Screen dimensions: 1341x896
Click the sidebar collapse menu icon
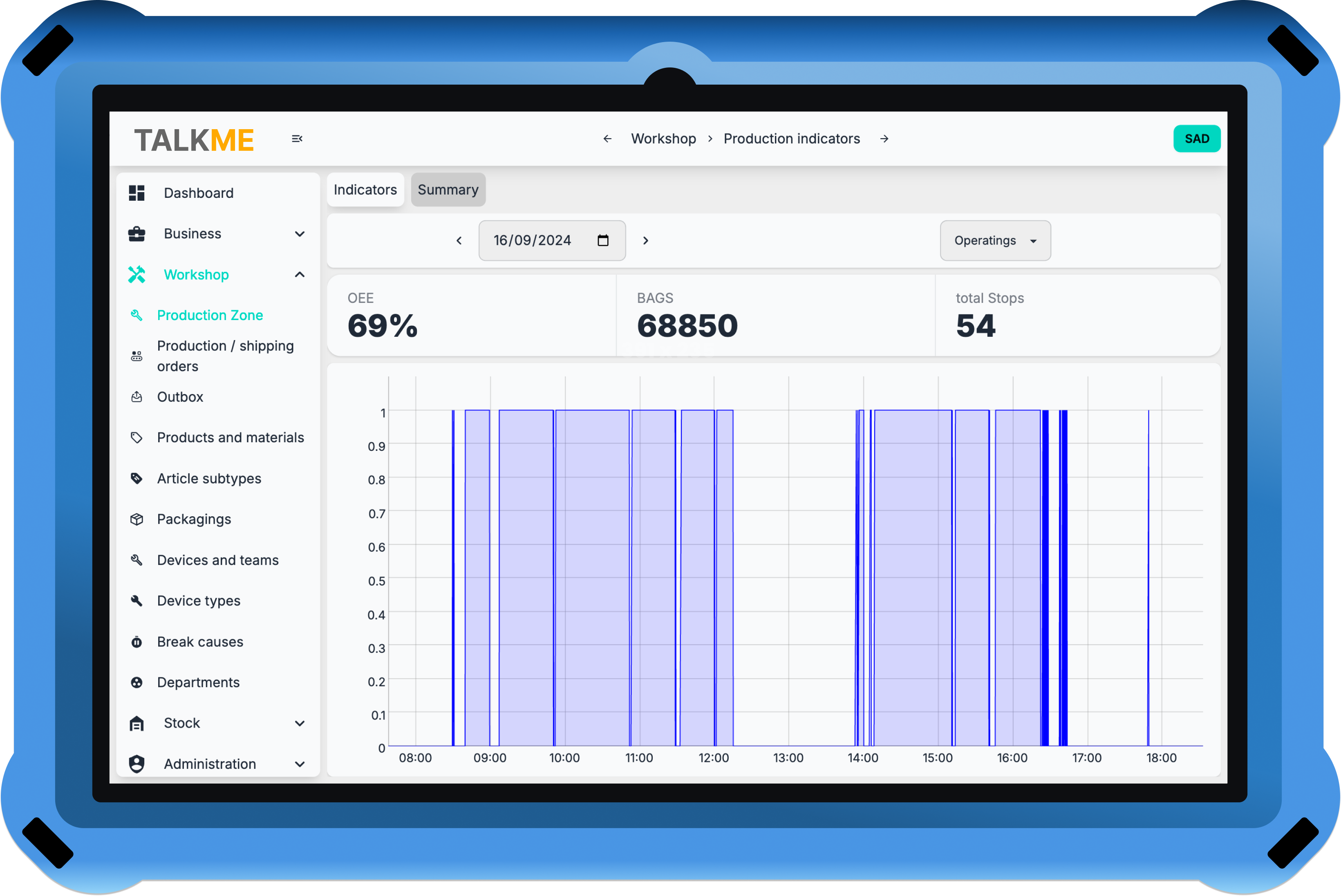point(297,139)
